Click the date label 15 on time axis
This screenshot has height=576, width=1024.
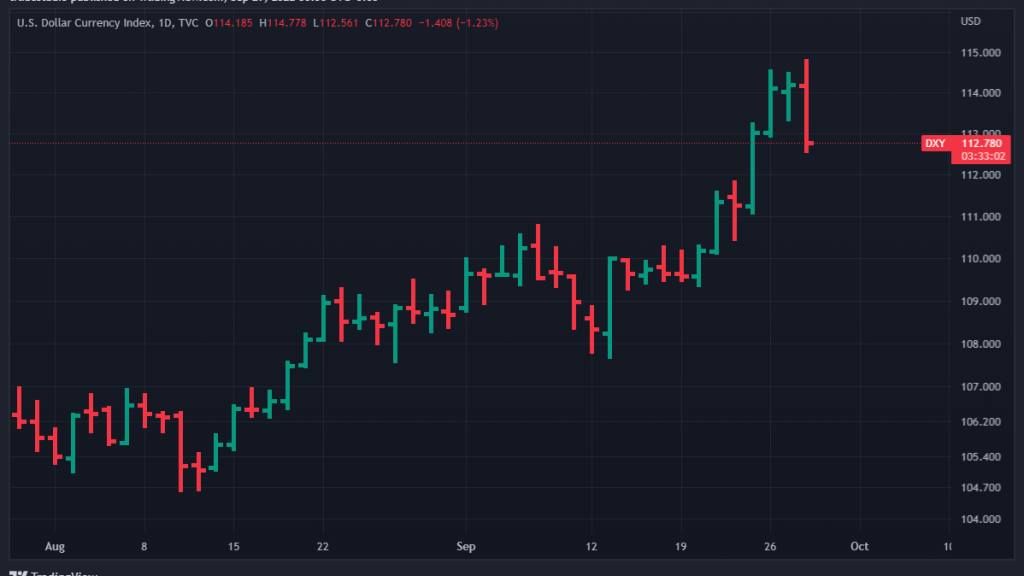tap(234, 547)
